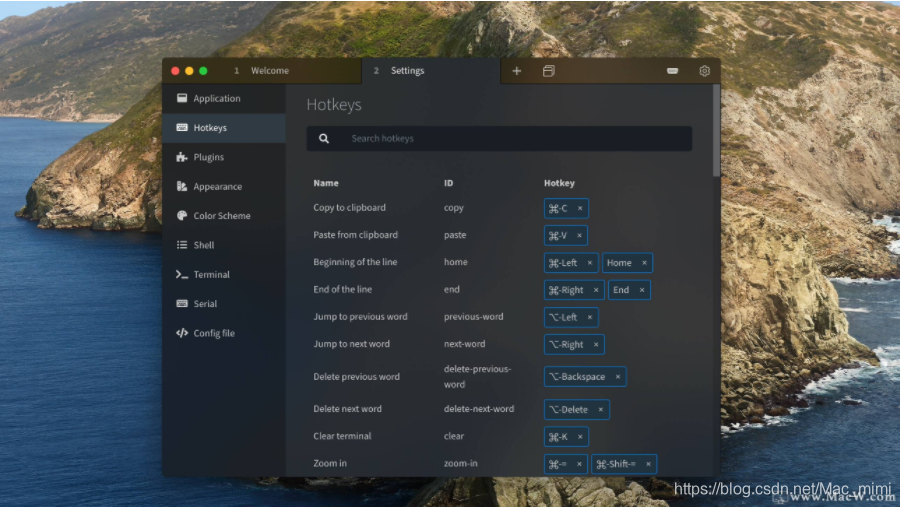
Task: Click the "Jump to next word" row name
Action: (x=351, y=344)
